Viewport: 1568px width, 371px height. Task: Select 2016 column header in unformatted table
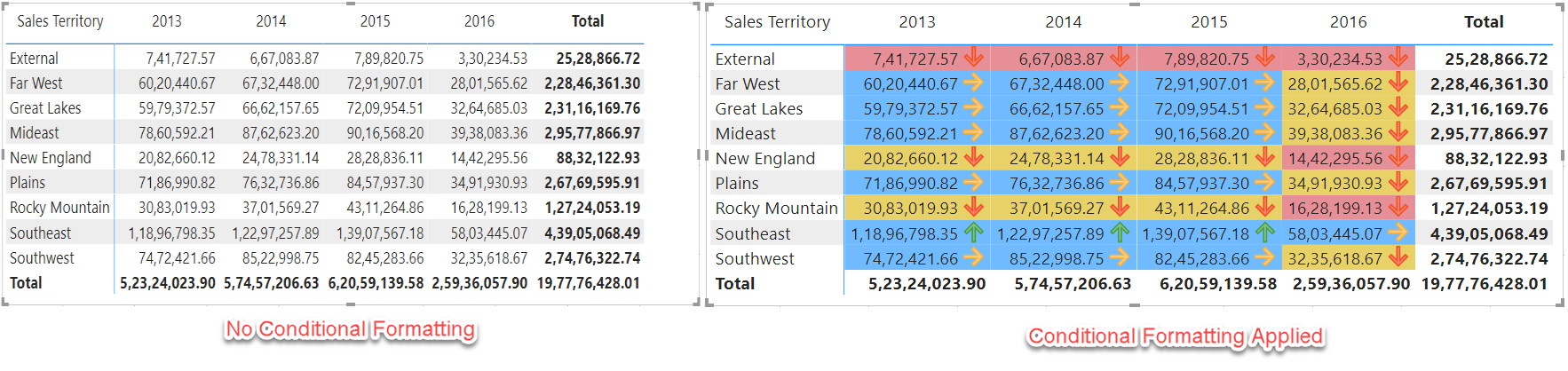(479, 21)
